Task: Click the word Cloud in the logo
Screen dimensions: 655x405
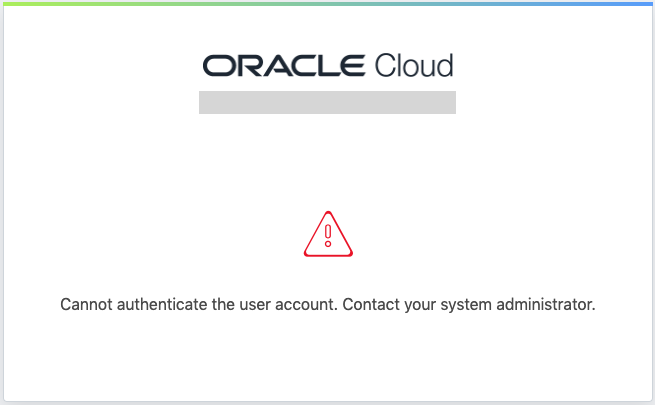Action: point(413,66)
